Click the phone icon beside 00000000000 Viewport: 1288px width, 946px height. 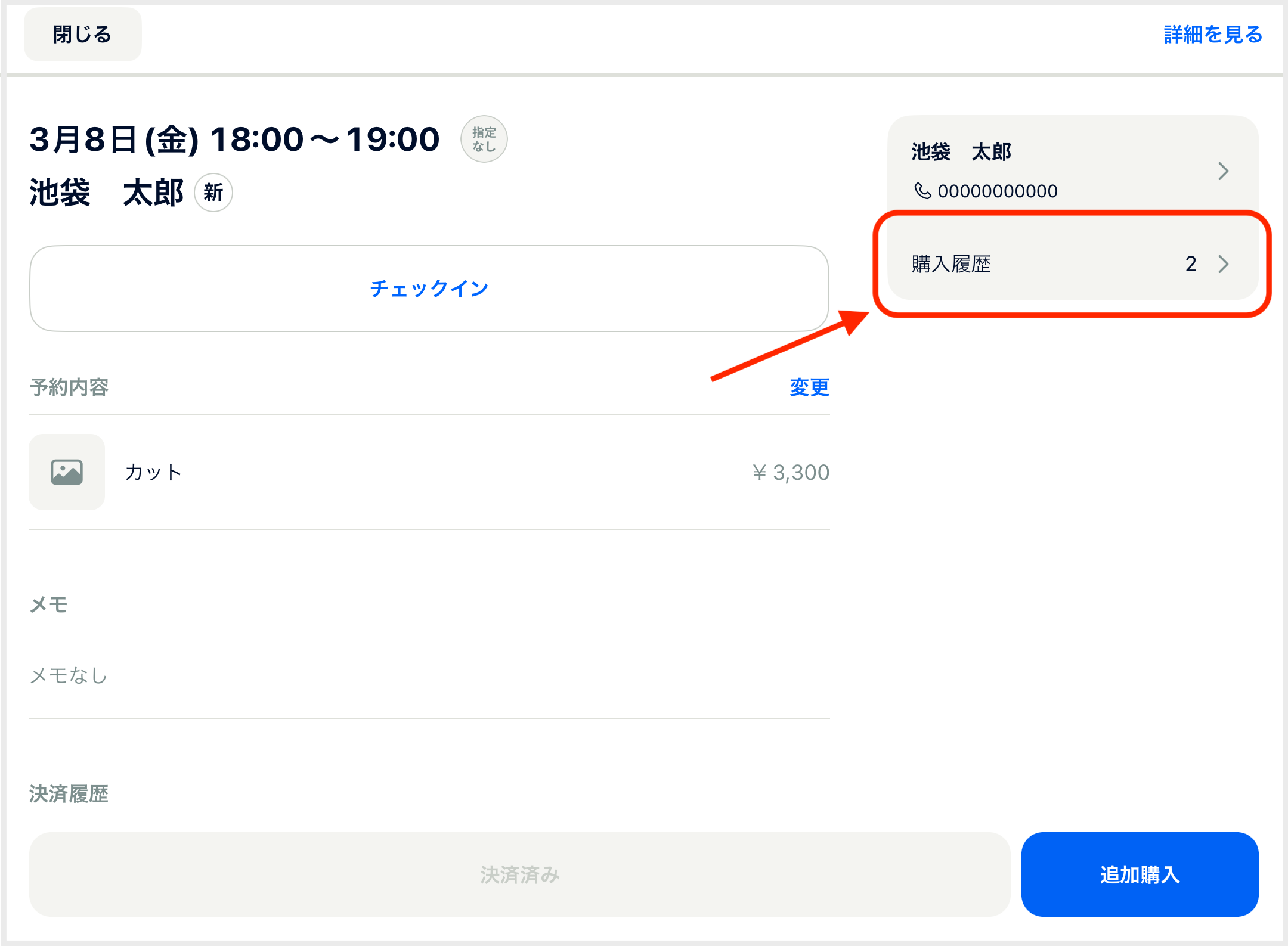(922, 191)
